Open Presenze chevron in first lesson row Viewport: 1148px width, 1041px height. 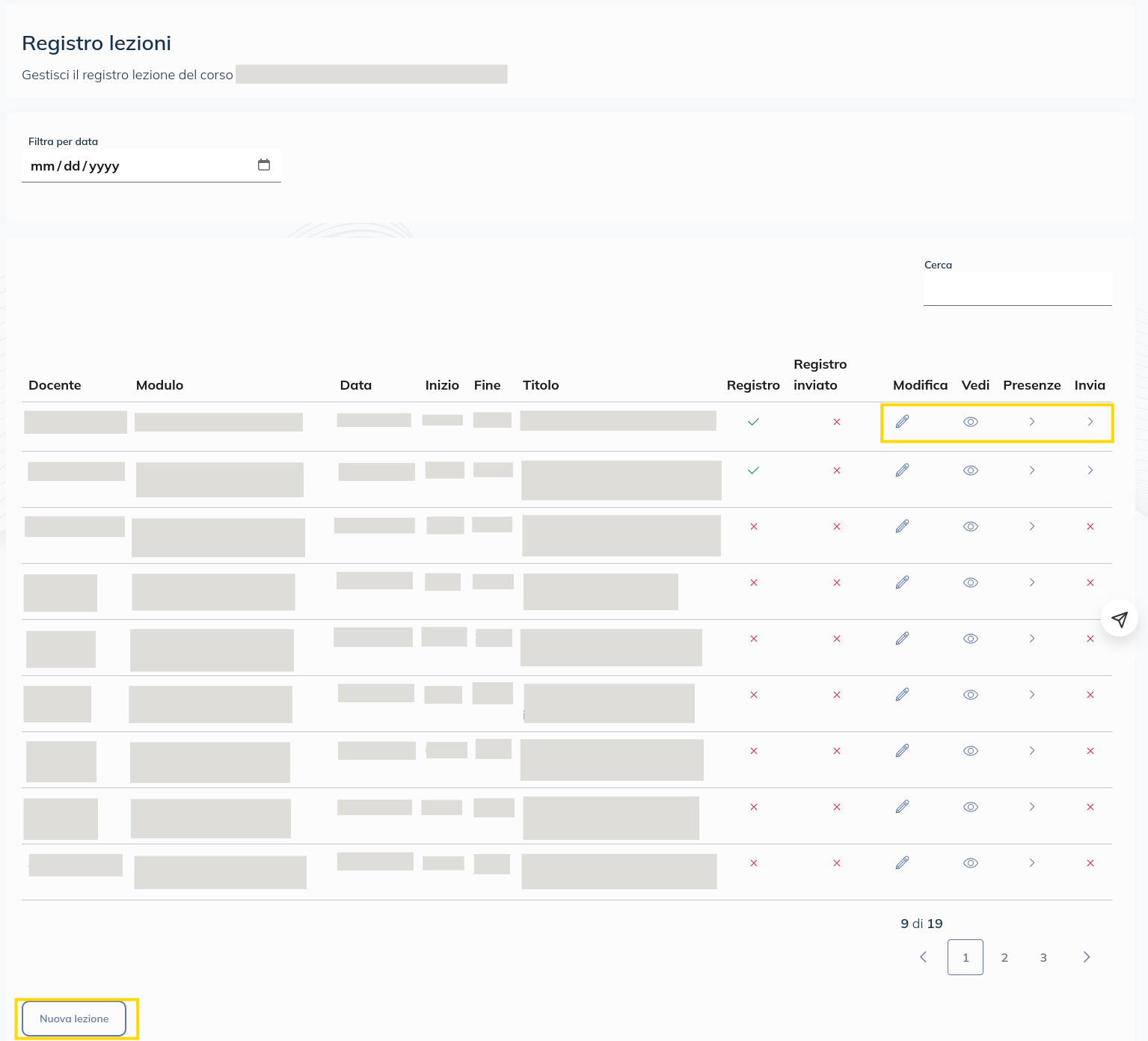click(1031, 422)
